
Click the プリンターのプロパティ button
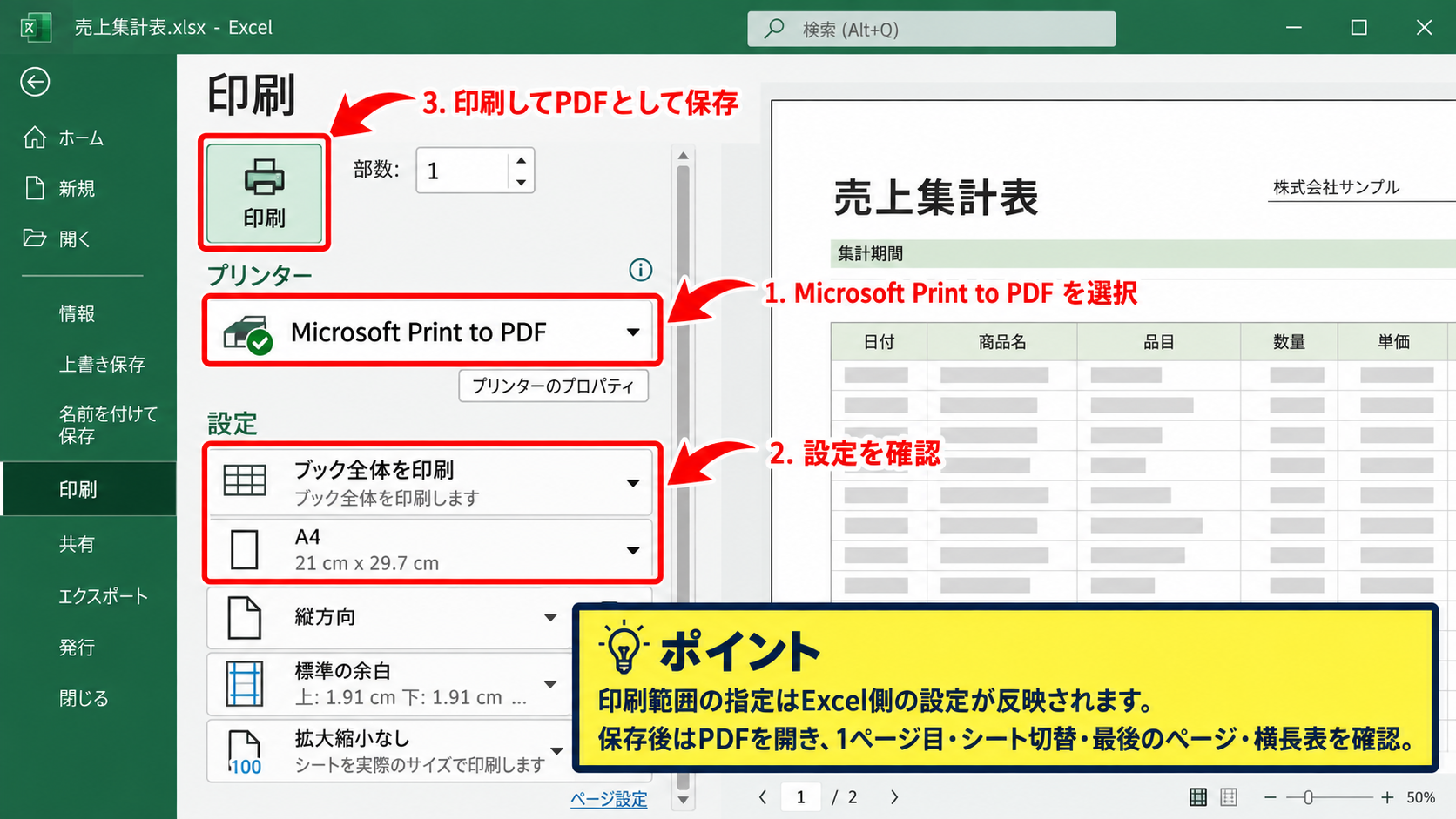tap(554, 386)
